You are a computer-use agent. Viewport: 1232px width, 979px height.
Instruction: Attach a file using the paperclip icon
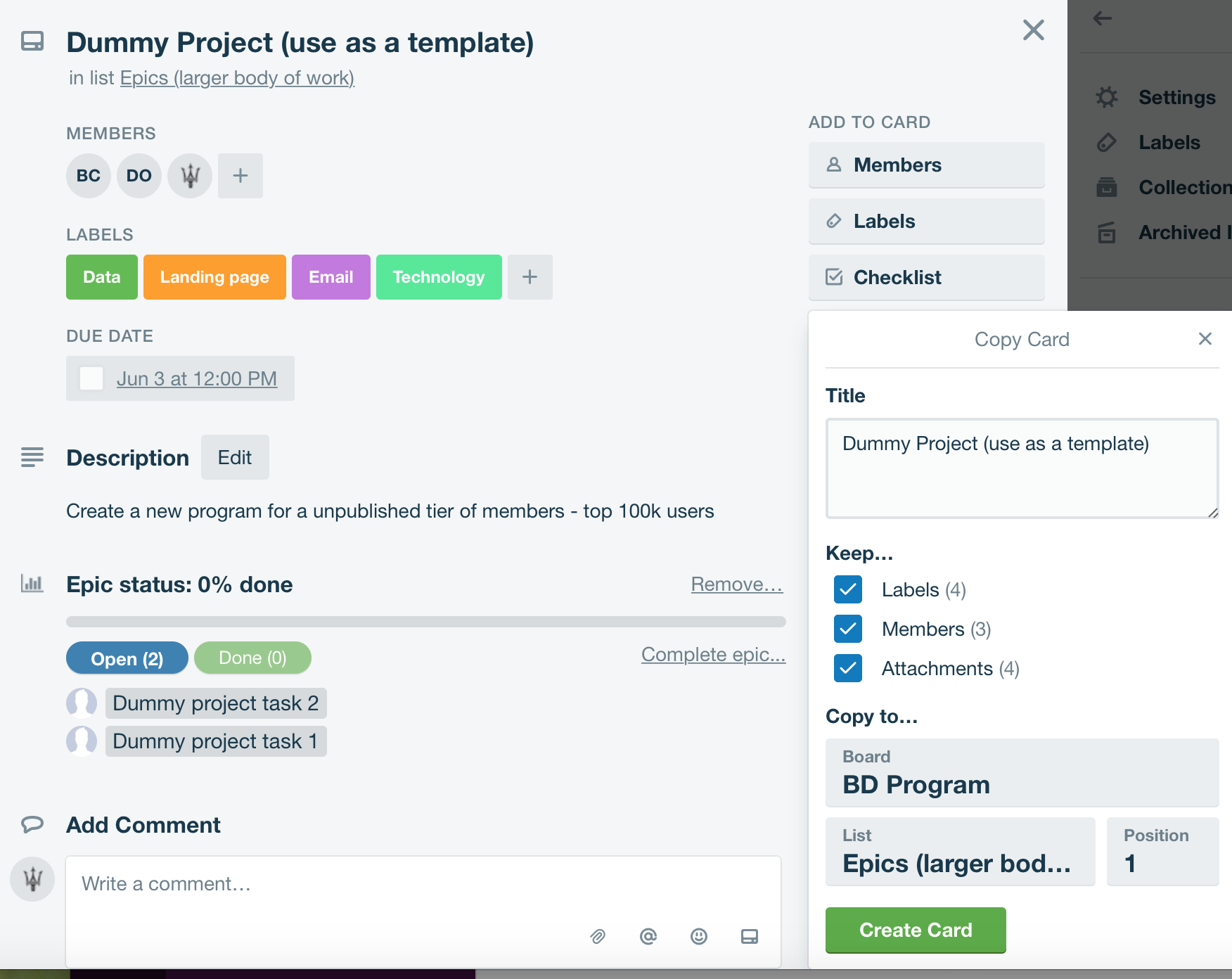[x=598, y=936]
